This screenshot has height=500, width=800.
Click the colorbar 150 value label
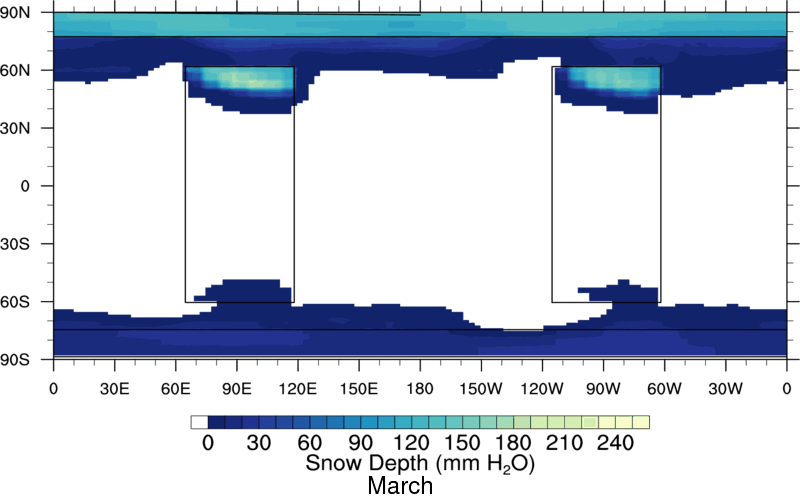tap(462, 442)
